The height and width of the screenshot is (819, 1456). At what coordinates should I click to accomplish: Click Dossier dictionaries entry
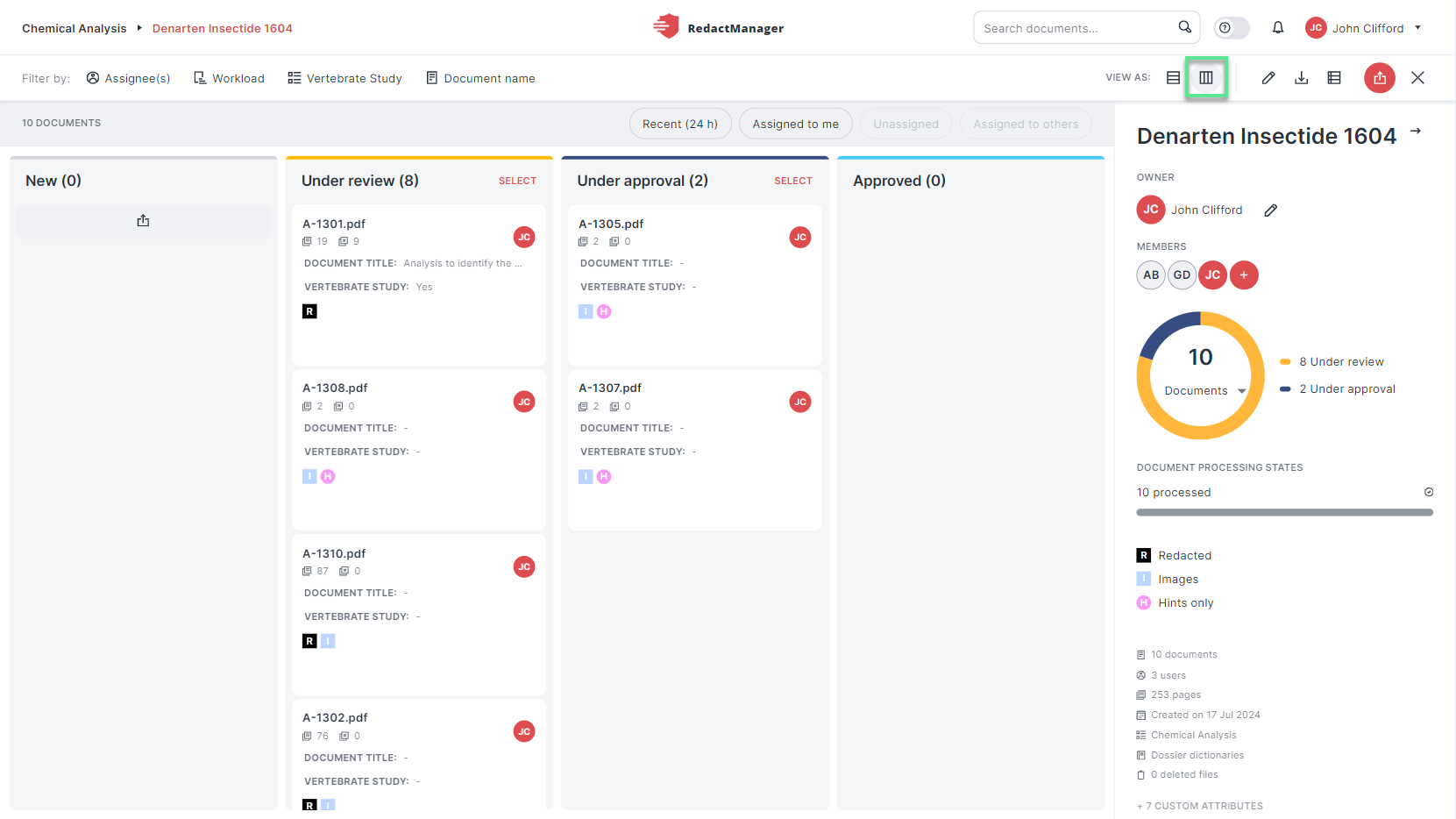[1190, 755]
